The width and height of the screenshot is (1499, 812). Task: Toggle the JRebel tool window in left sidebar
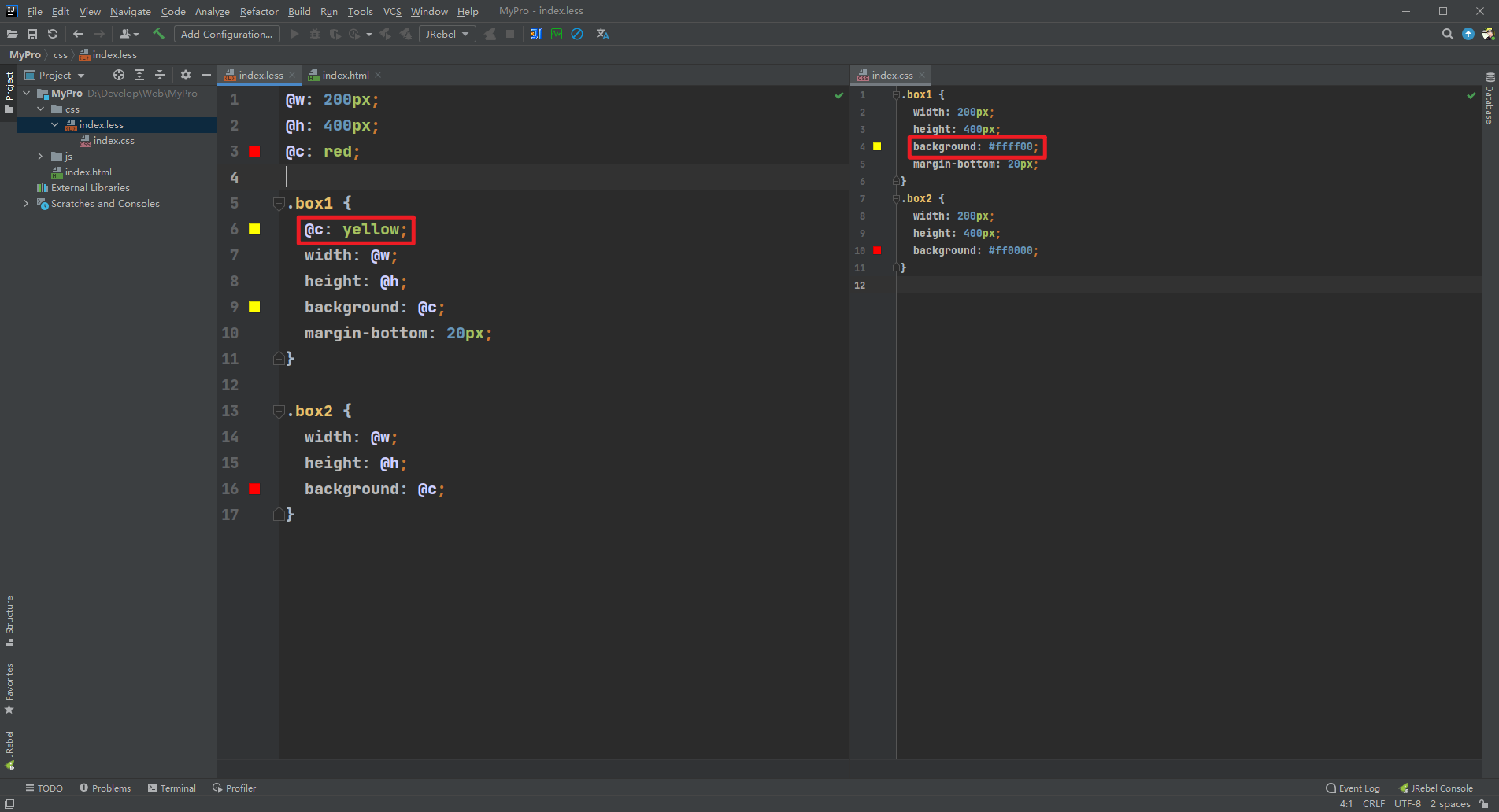pos(9,751)
